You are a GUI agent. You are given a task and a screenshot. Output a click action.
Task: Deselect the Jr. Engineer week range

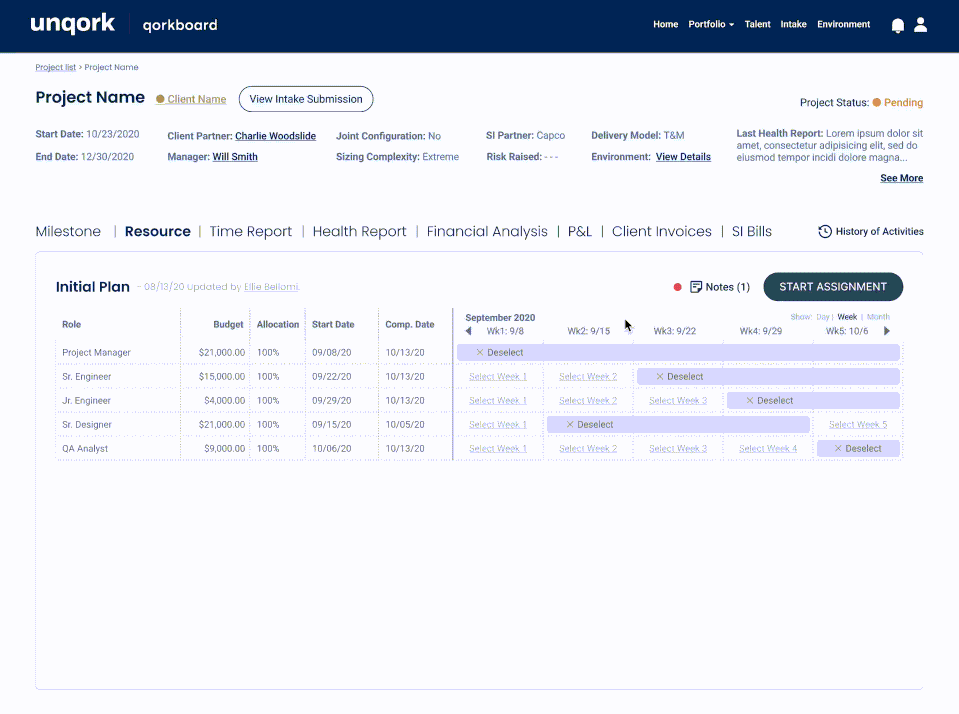769,400
